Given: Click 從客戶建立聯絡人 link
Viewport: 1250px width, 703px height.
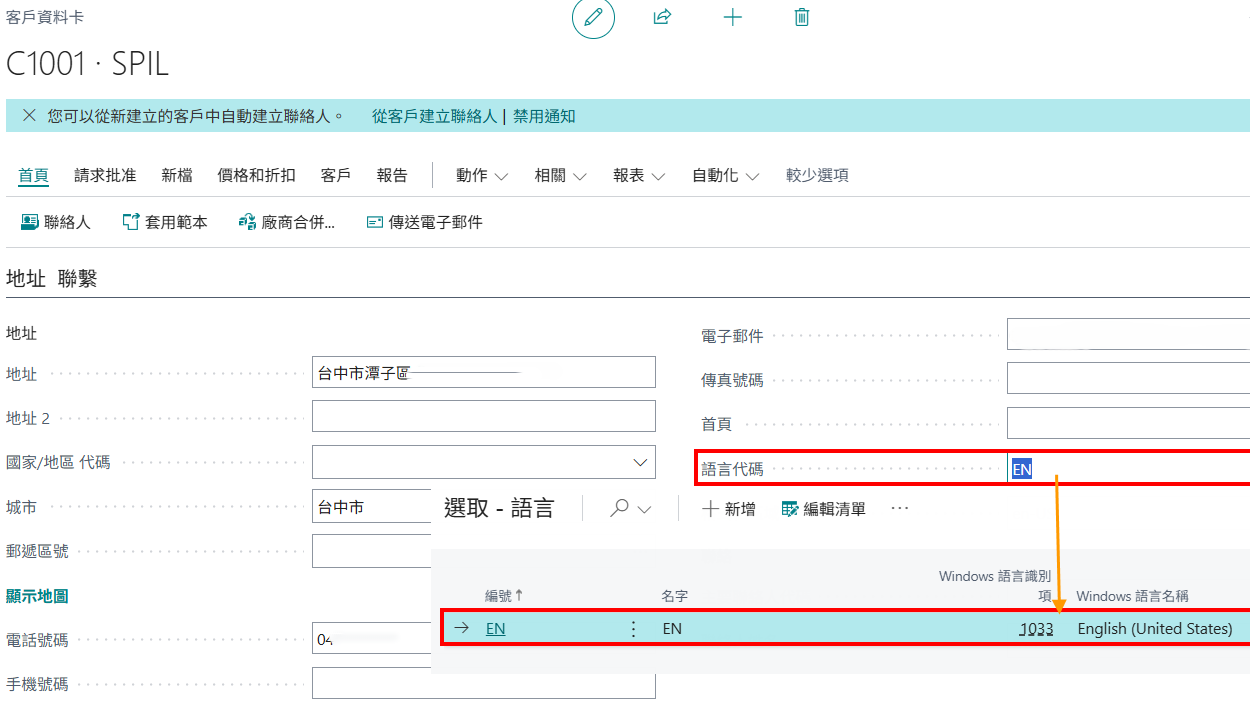Looking at the screenshot, I should (435, 116).
